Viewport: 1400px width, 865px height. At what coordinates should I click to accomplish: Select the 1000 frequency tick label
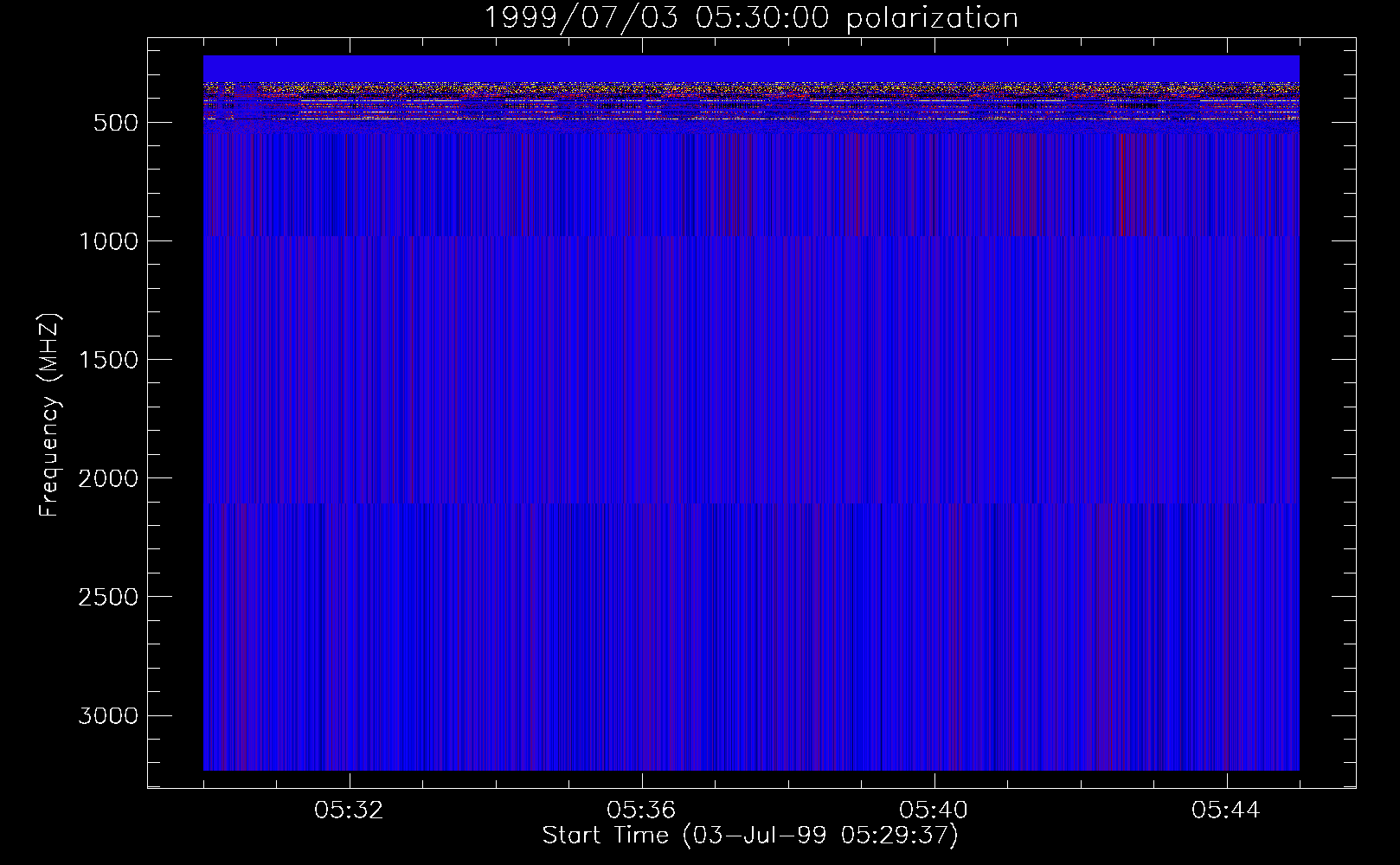tap(108, 241)
